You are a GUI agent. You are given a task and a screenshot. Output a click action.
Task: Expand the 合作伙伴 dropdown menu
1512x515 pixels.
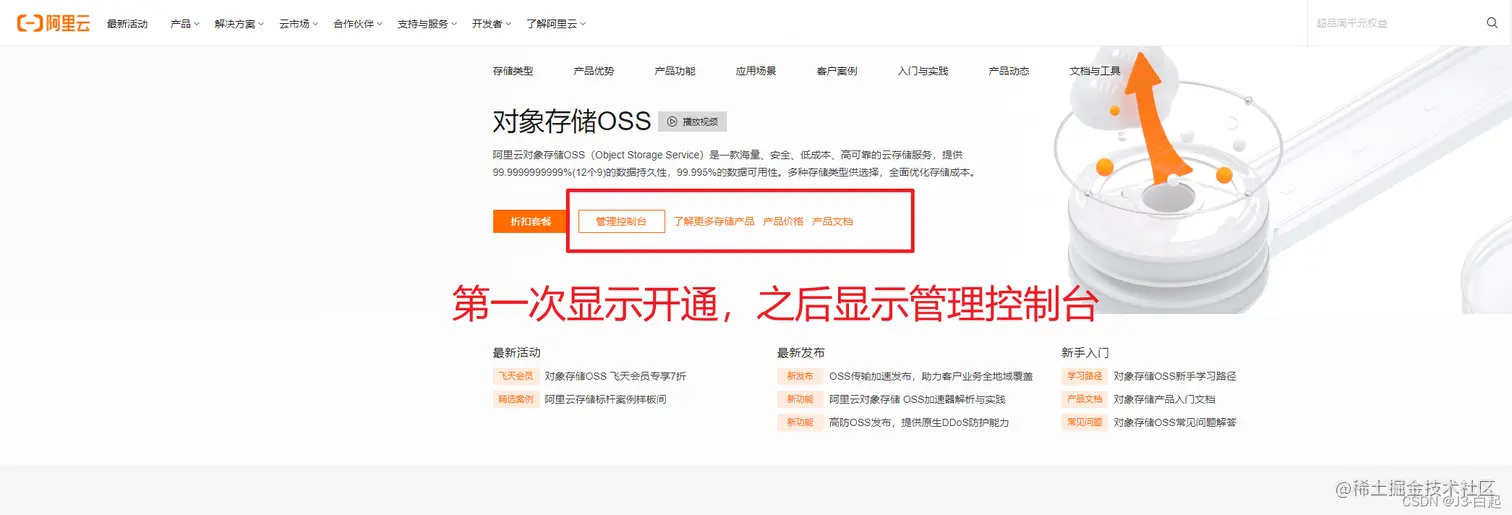click(x=358, y=24)
